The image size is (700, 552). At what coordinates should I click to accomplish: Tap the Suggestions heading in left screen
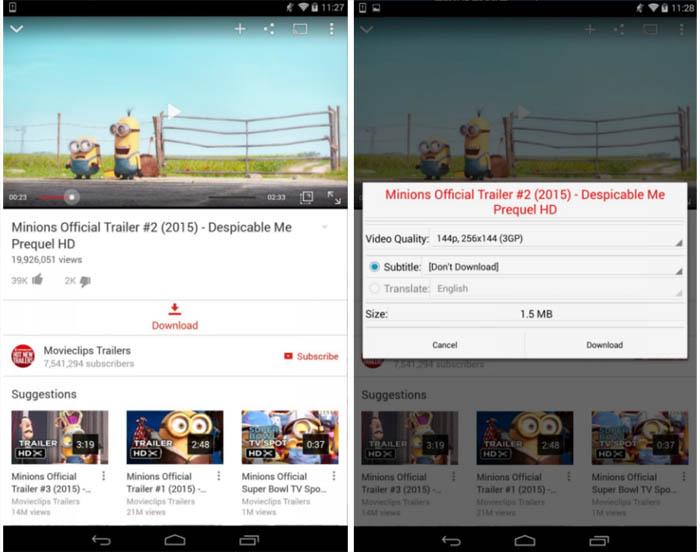(x=44, y=394)
